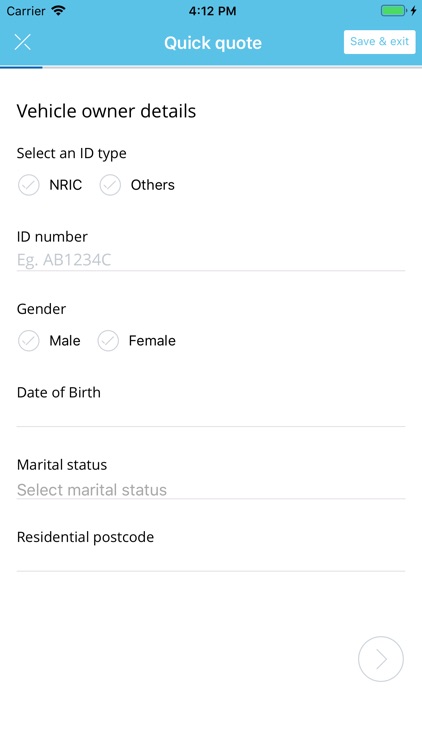Tap the Quick quote header title
422x750 pixels.
pos(213,43)
